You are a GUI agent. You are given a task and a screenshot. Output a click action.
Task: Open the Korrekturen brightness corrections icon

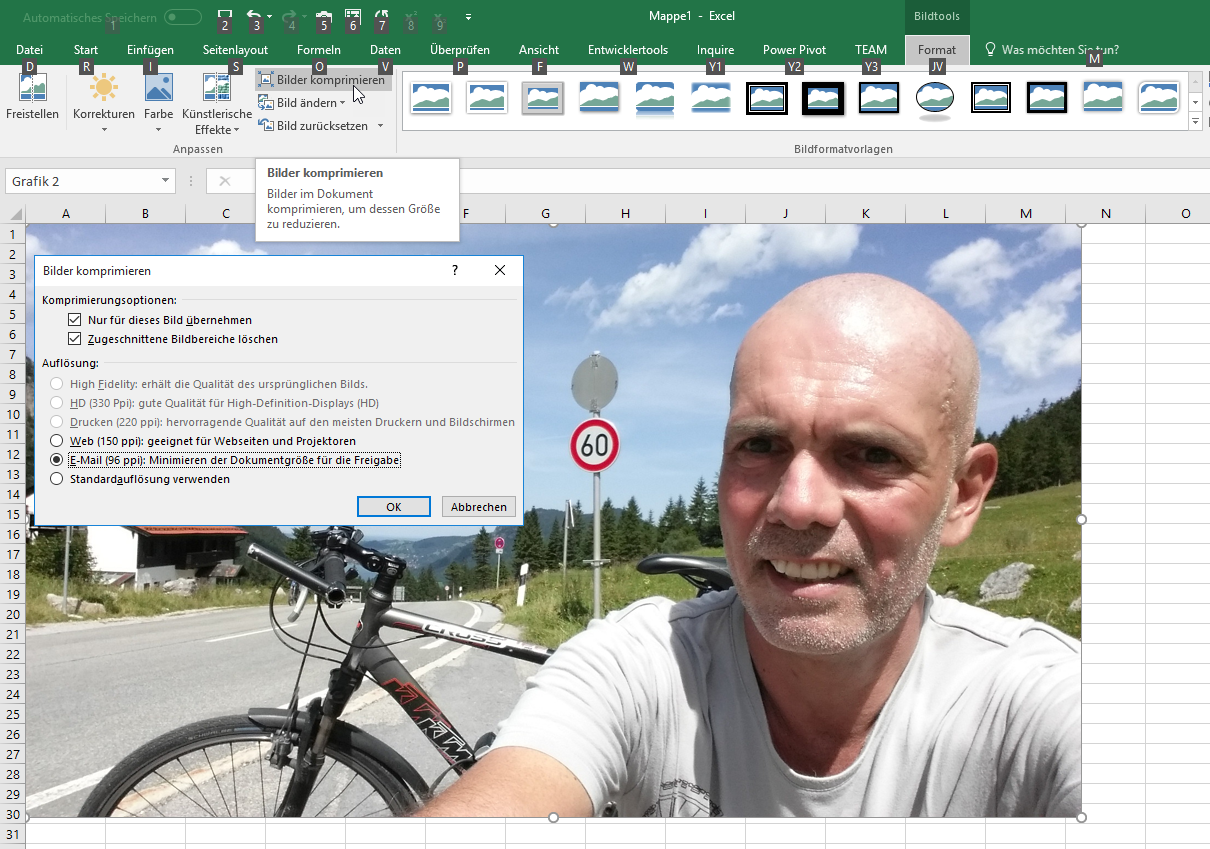pos(103,90)
